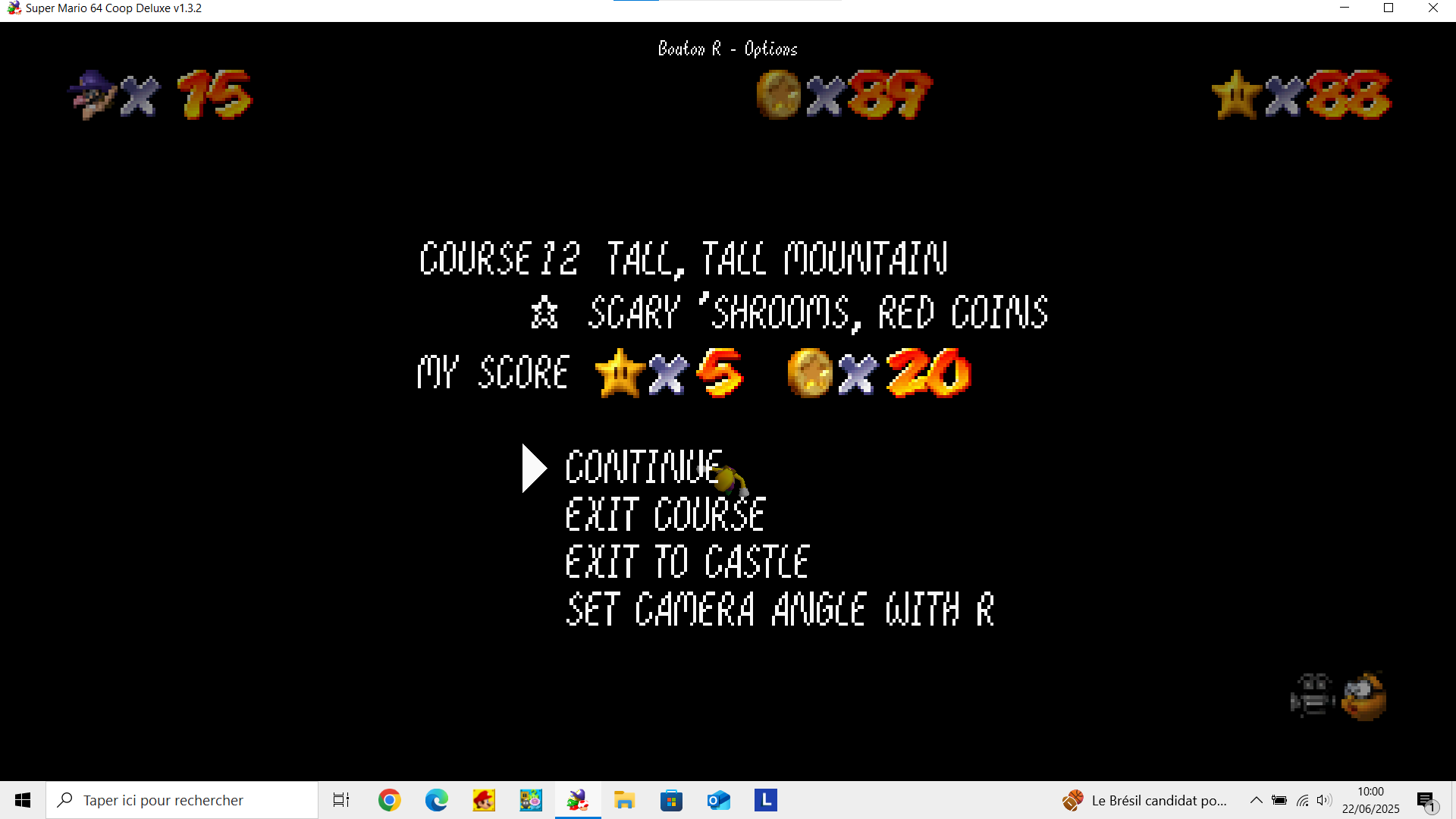Image resolution: width=1456 pixels, height=819 pixels.
Task: Launch Microsoft Edge from the taskbar
Action: pyautogui.click(x=437, y=800)
